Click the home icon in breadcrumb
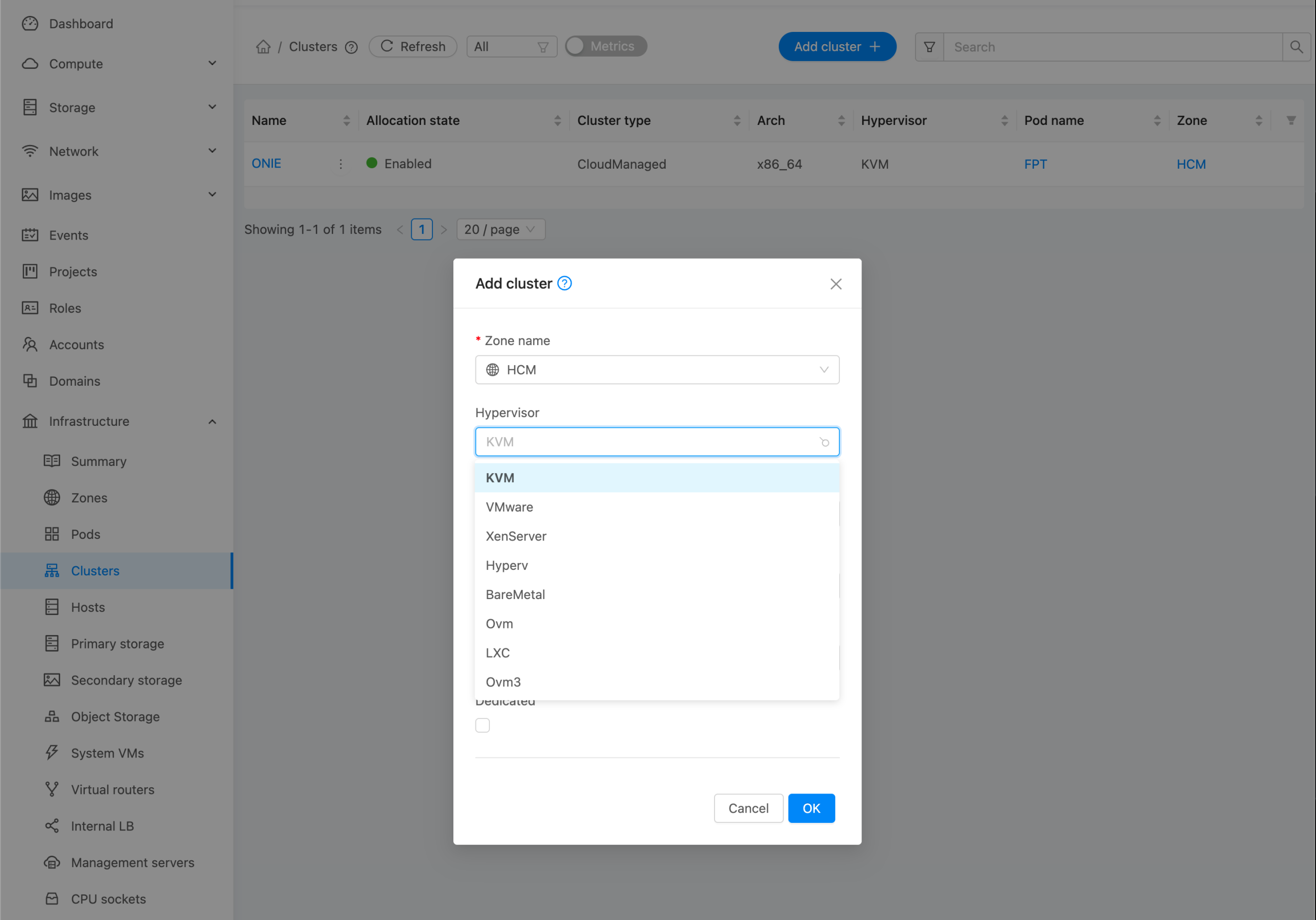1316x920 pixels. pos(263,46)
